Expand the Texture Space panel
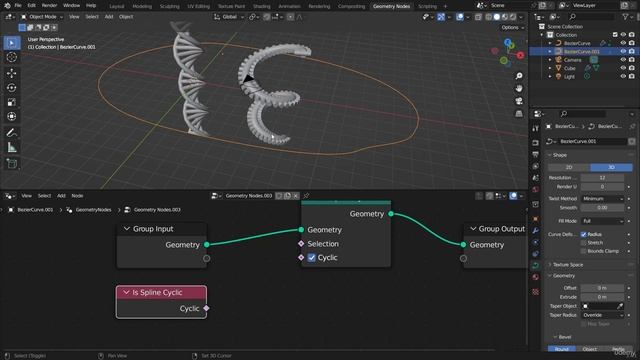Screen dimensions: 640x360 pos(567,264)
